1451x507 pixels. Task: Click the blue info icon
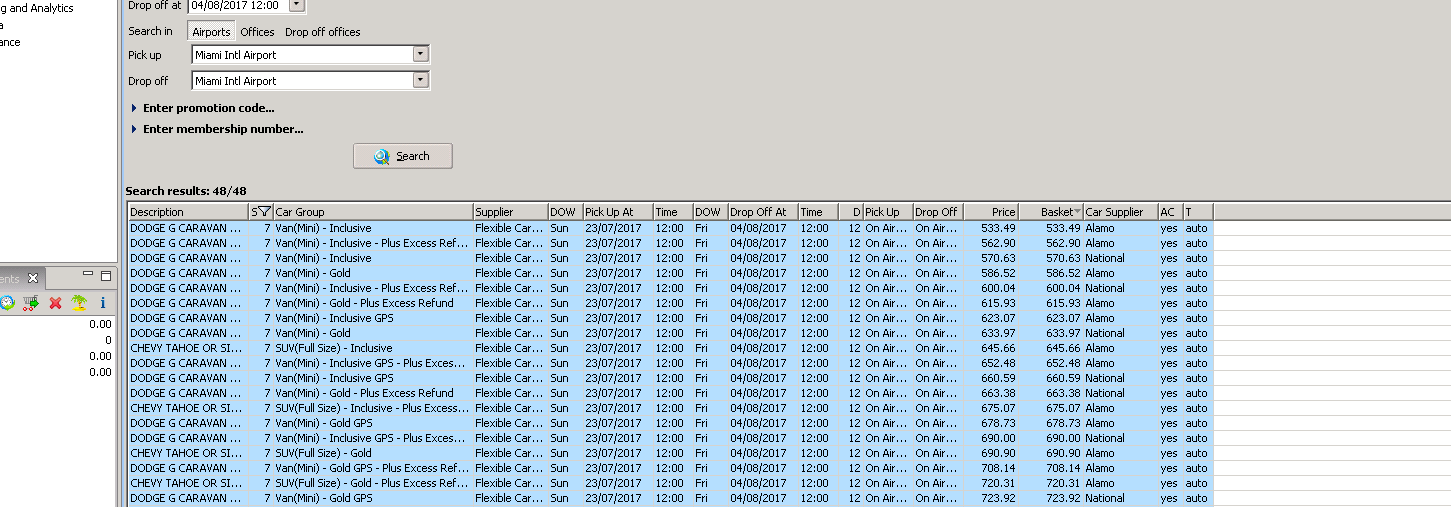point(102,303)
